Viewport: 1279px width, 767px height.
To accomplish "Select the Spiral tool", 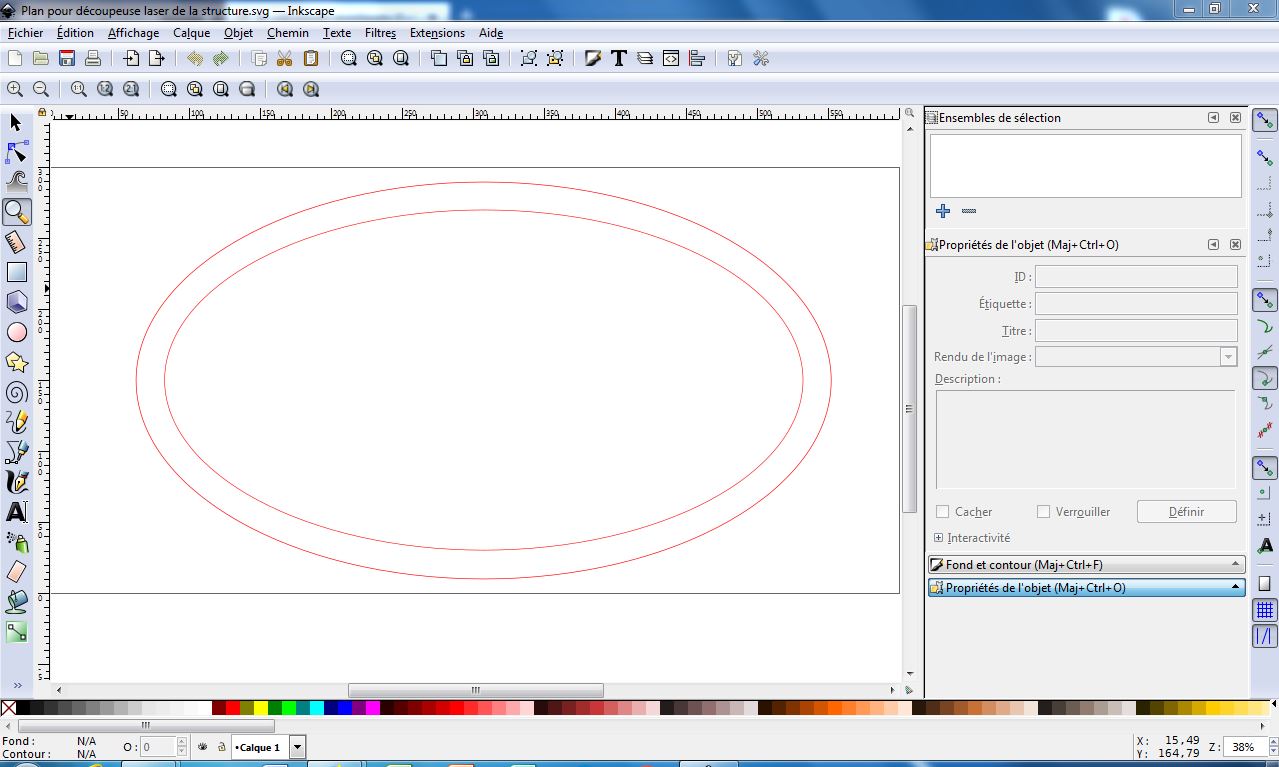I will point(16,392).
